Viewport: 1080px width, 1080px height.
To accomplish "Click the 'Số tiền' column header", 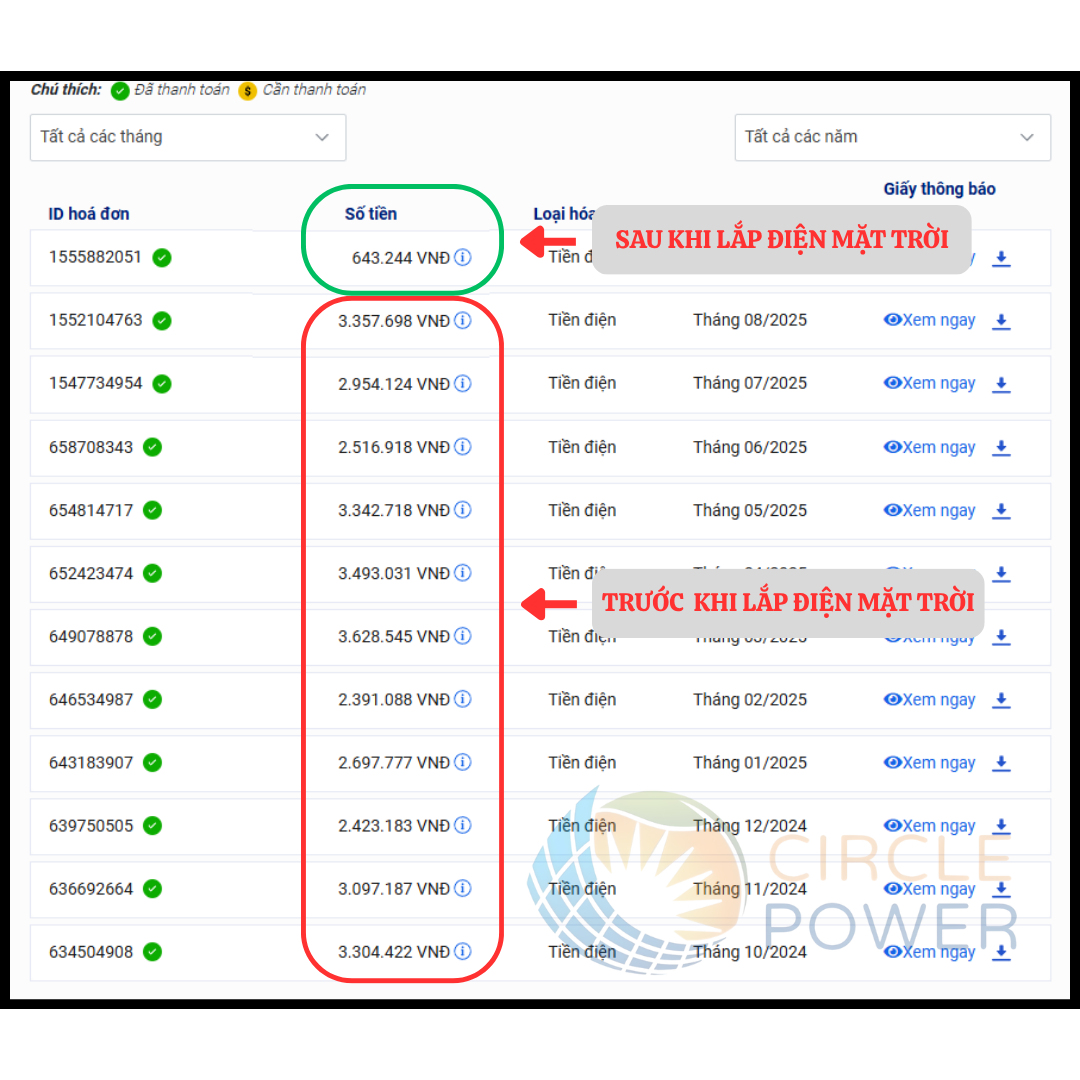I will (371, 214).
